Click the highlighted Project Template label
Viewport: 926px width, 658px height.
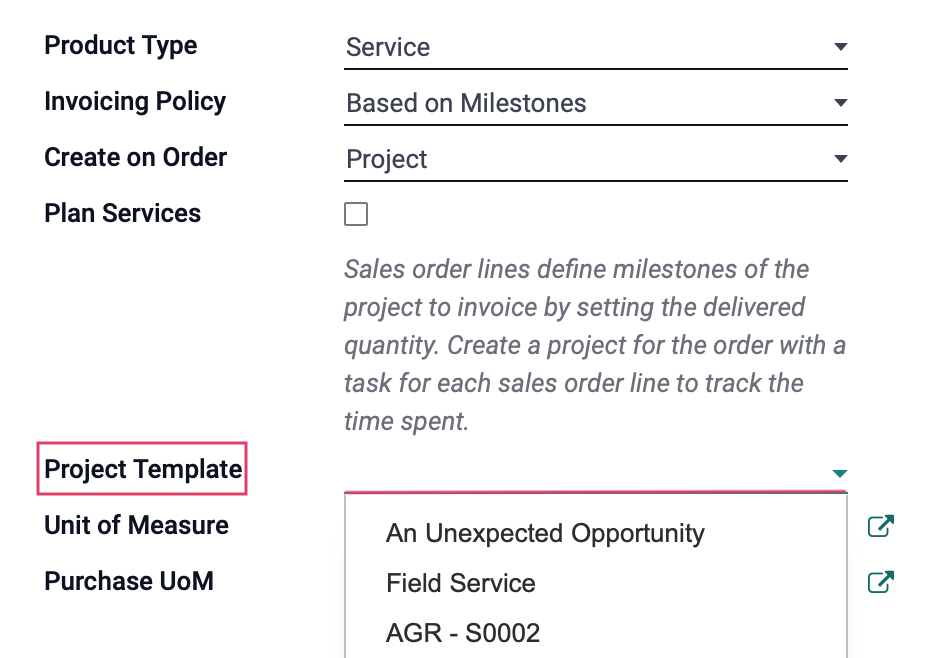(x=142, y=469)
